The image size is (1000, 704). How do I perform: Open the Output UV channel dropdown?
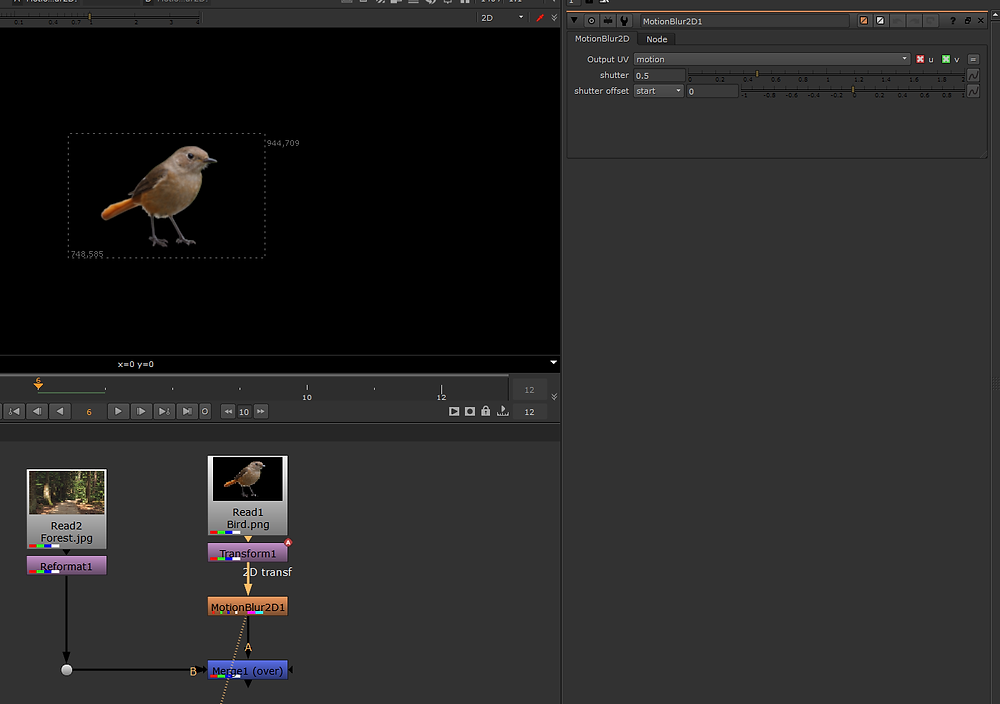[772, 59]
